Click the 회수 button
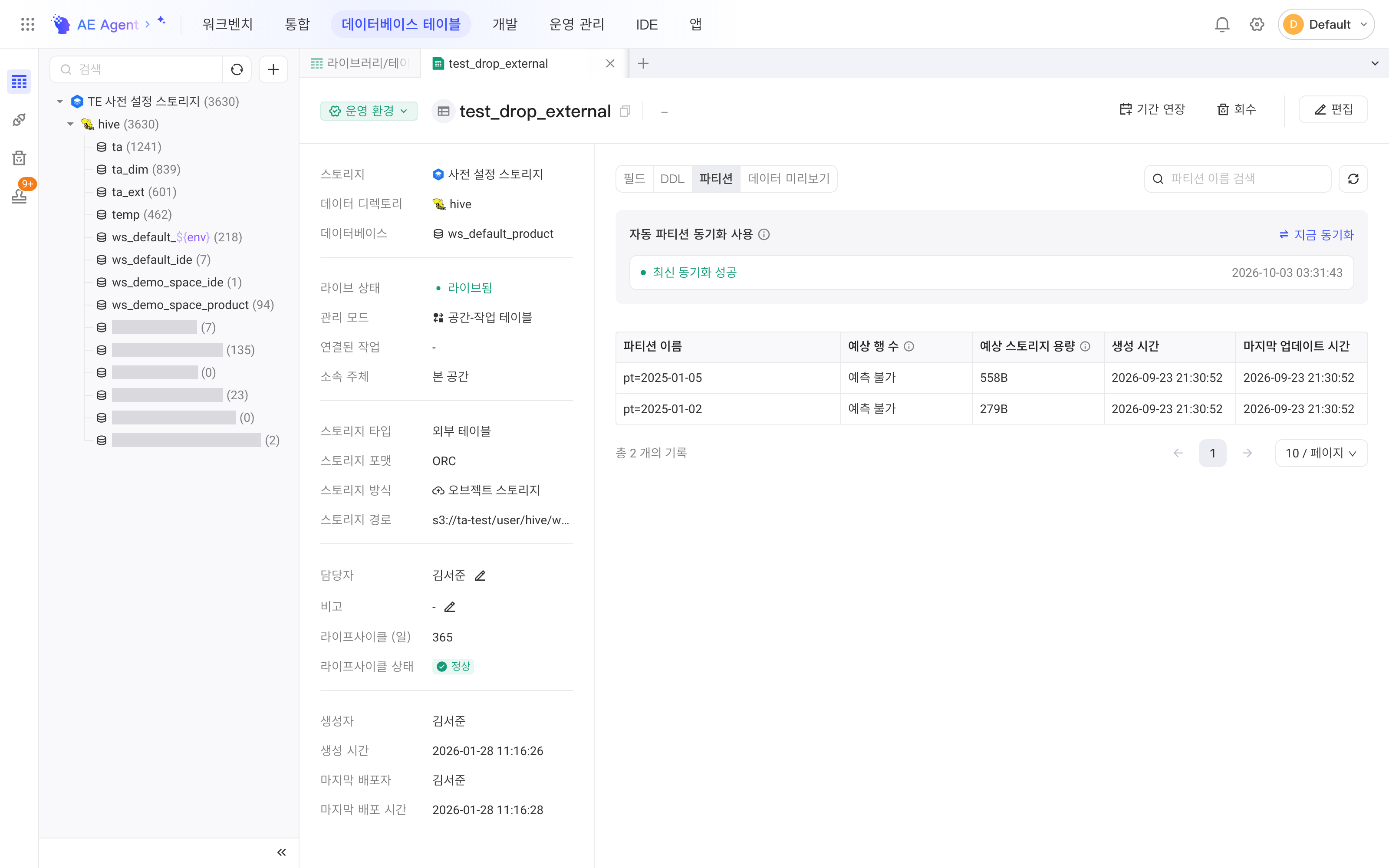1389x868 pixels. tap(1237, 109)
